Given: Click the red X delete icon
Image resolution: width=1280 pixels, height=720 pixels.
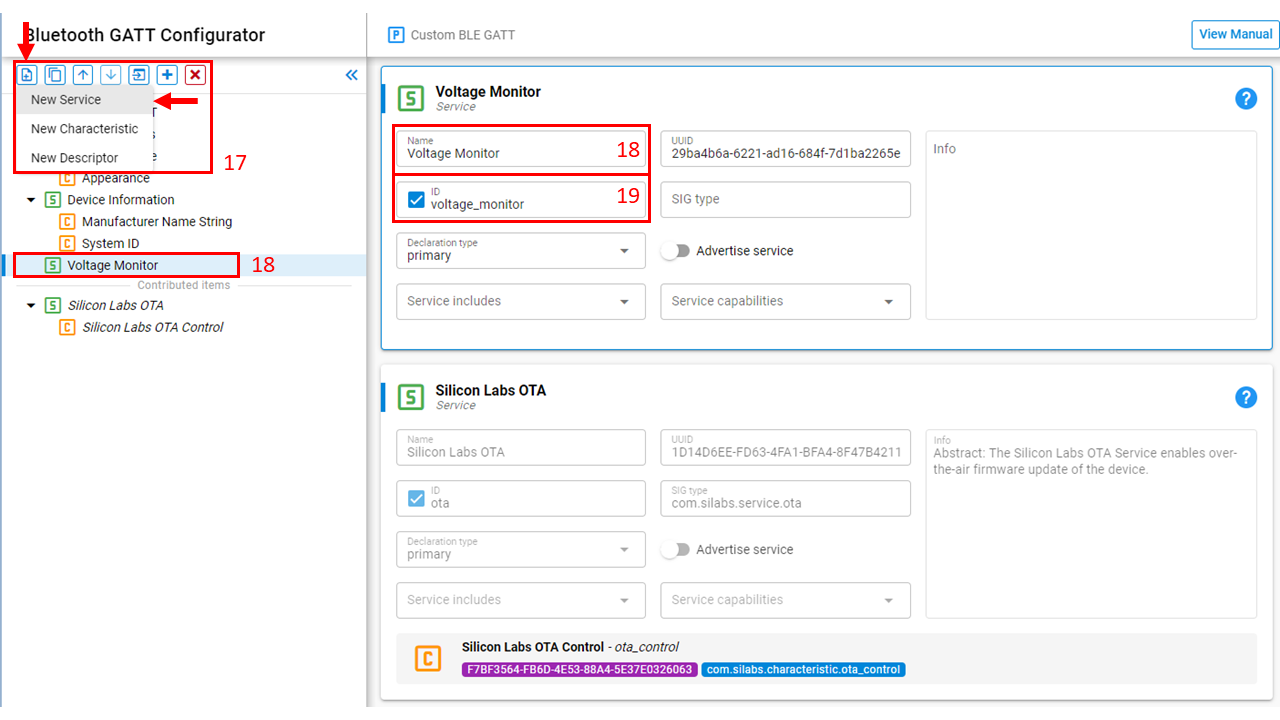Looking at the screenshot, I should click(x=195, y=75).
